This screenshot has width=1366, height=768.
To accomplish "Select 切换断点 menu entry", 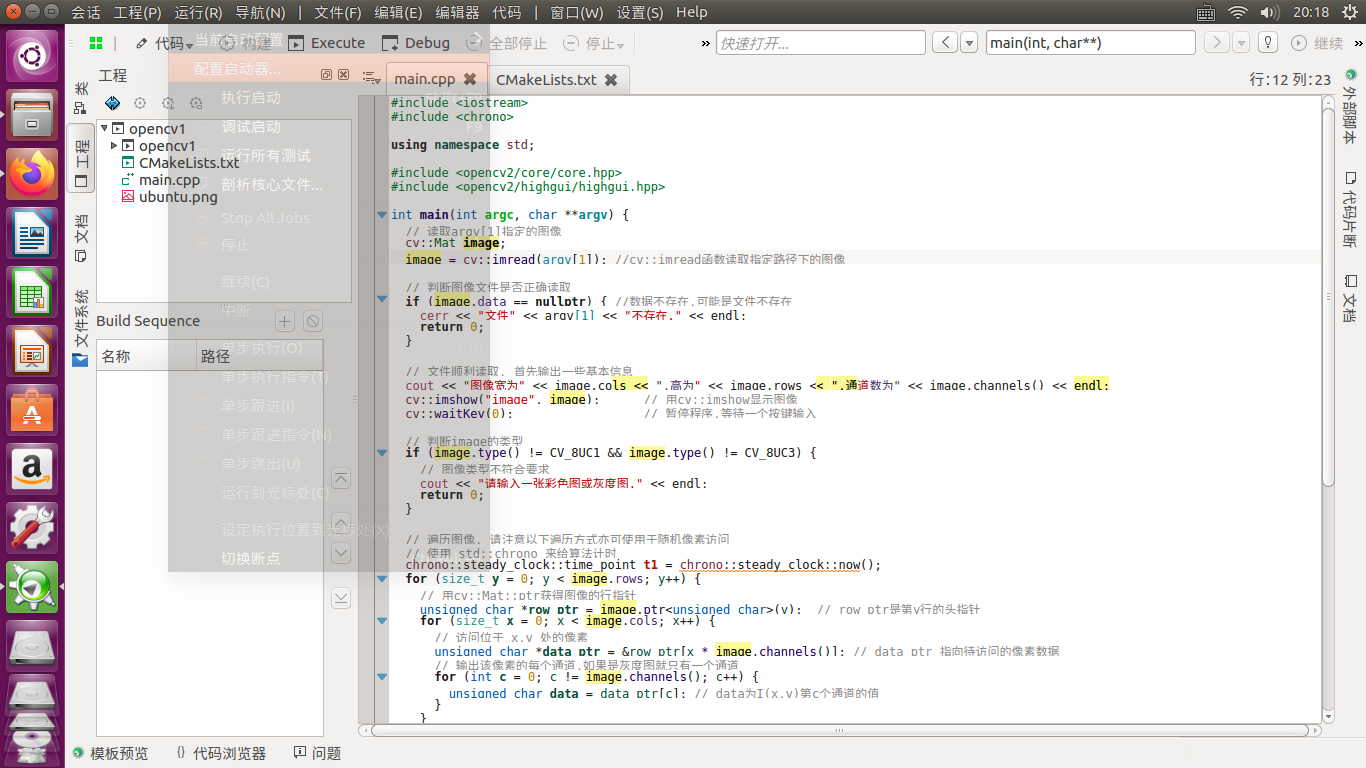I will pos(250,558).
